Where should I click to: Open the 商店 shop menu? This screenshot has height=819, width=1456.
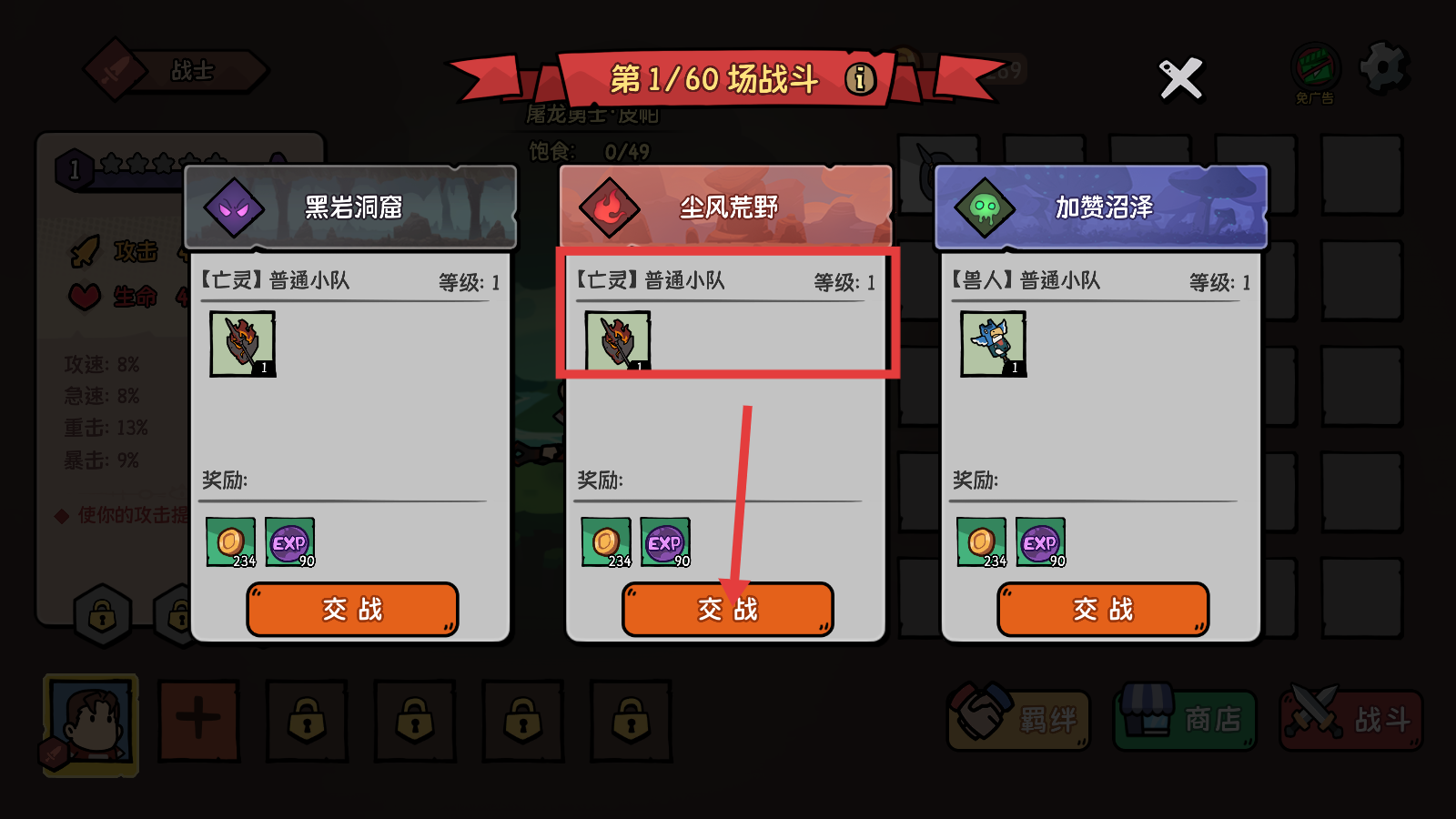[x=1185, y=718]
